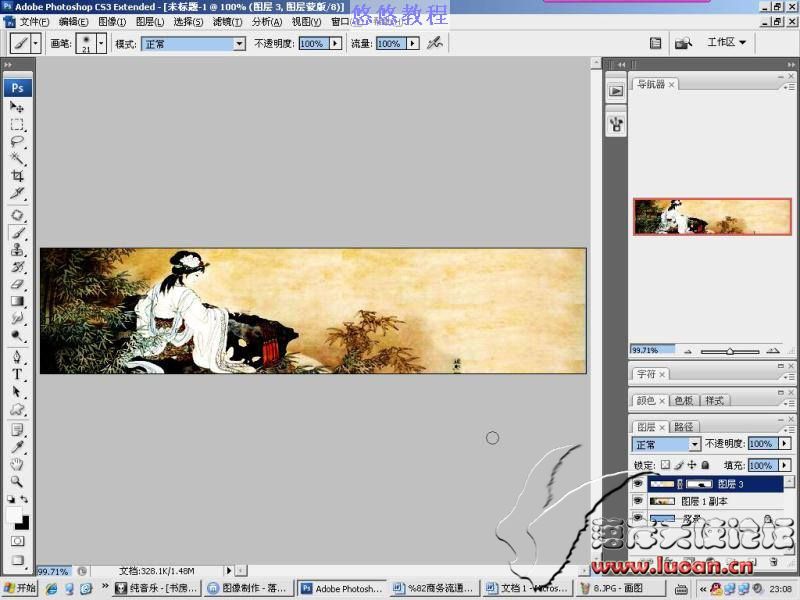Image resolution: width=800 pixels, height=600 pixels.
Task: Select the Gradient tool
Action: coord(17,301)
